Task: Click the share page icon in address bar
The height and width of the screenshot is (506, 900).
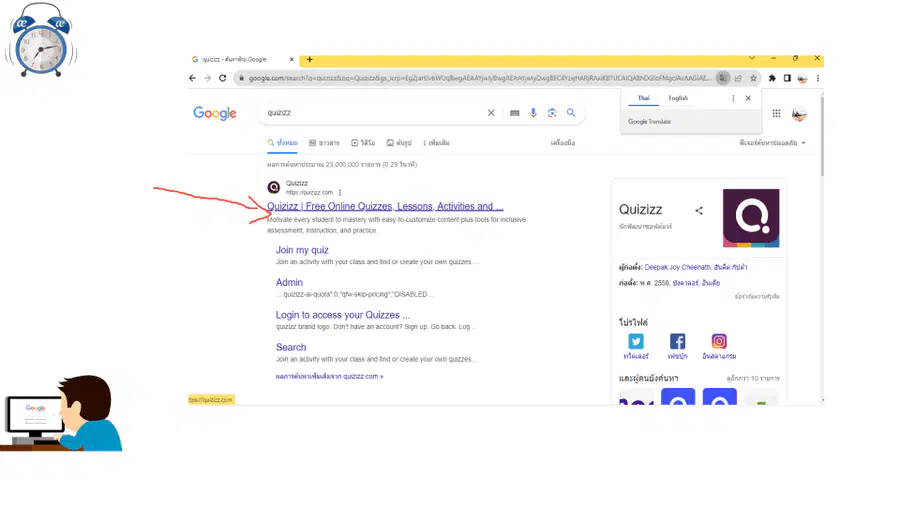Action: coord(738,78)
